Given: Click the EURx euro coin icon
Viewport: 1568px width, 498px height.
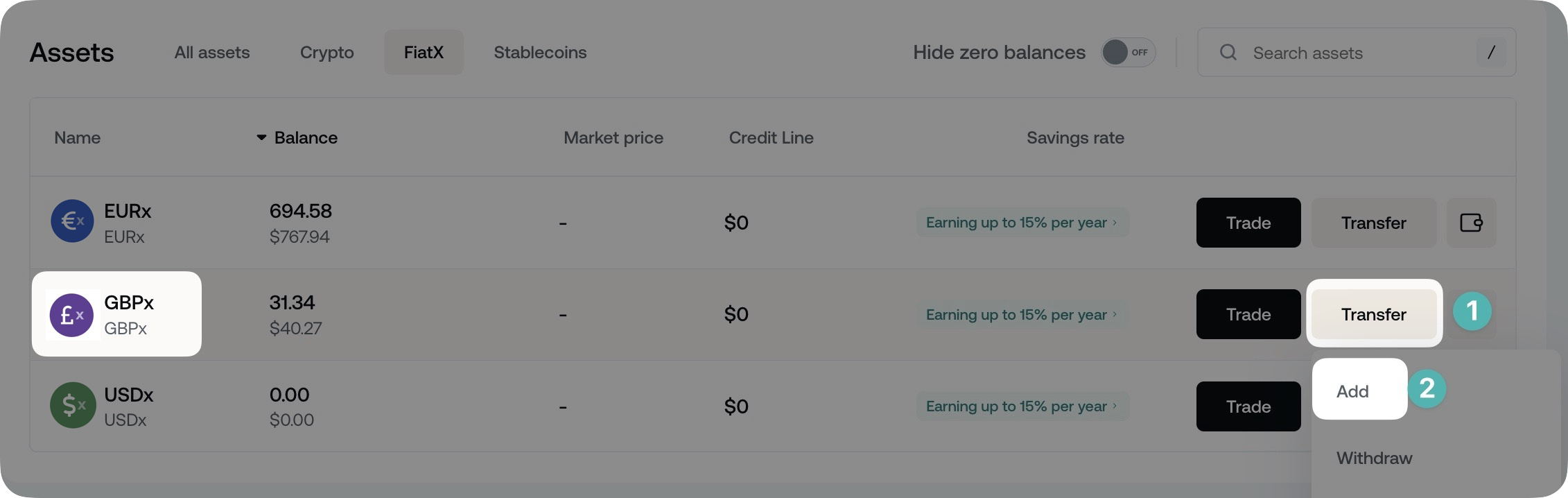Looking at the screenshot, I should tap(71, 221).
